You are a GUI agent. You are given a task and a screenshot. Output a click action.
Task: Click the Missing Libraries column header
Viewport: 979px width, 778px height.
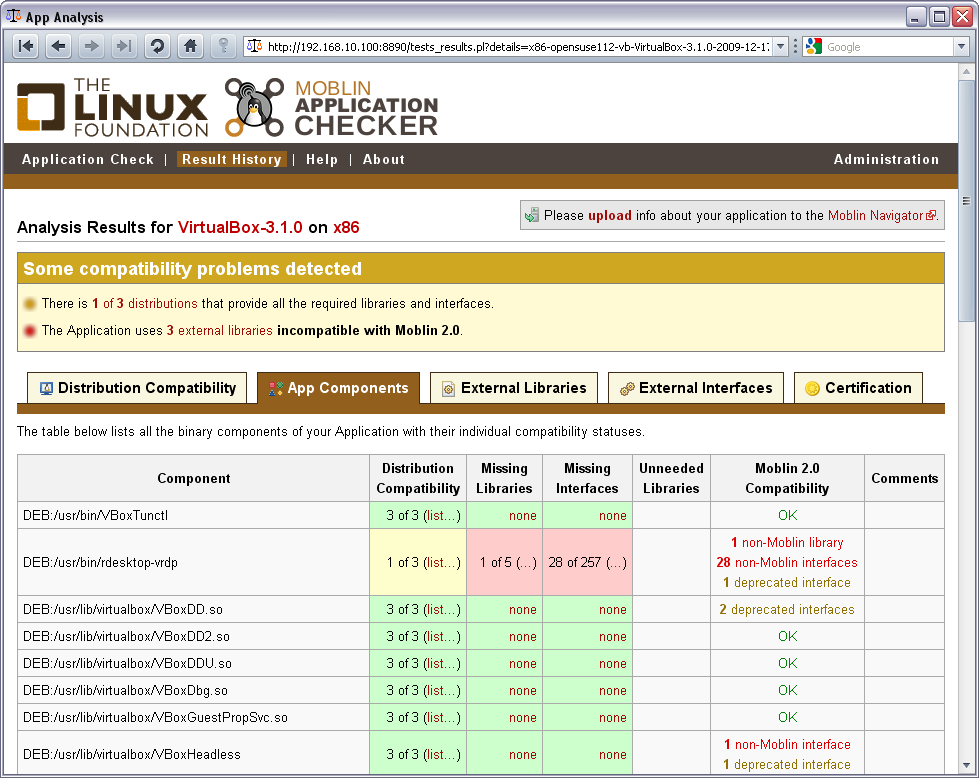click(x=504, y=478)
